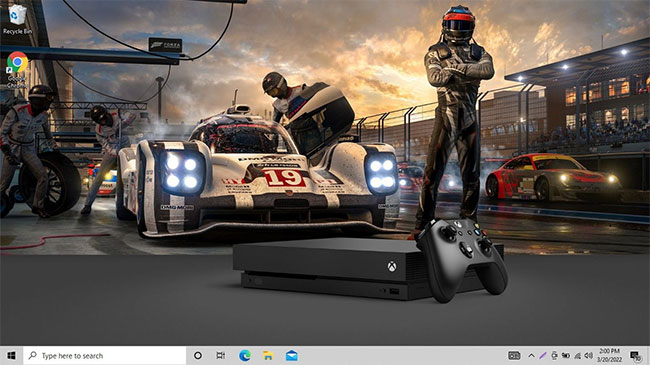Open Task View on the taskbar
Image resolution: width=650 pixels, height=365 pixels.
click(x=221, y=355)
